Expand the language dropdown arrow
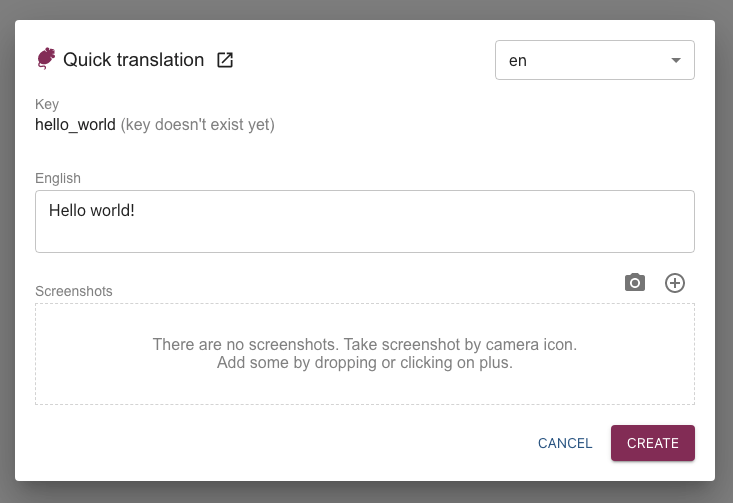Viewport: 733px width, 503px height. (676, 60)
